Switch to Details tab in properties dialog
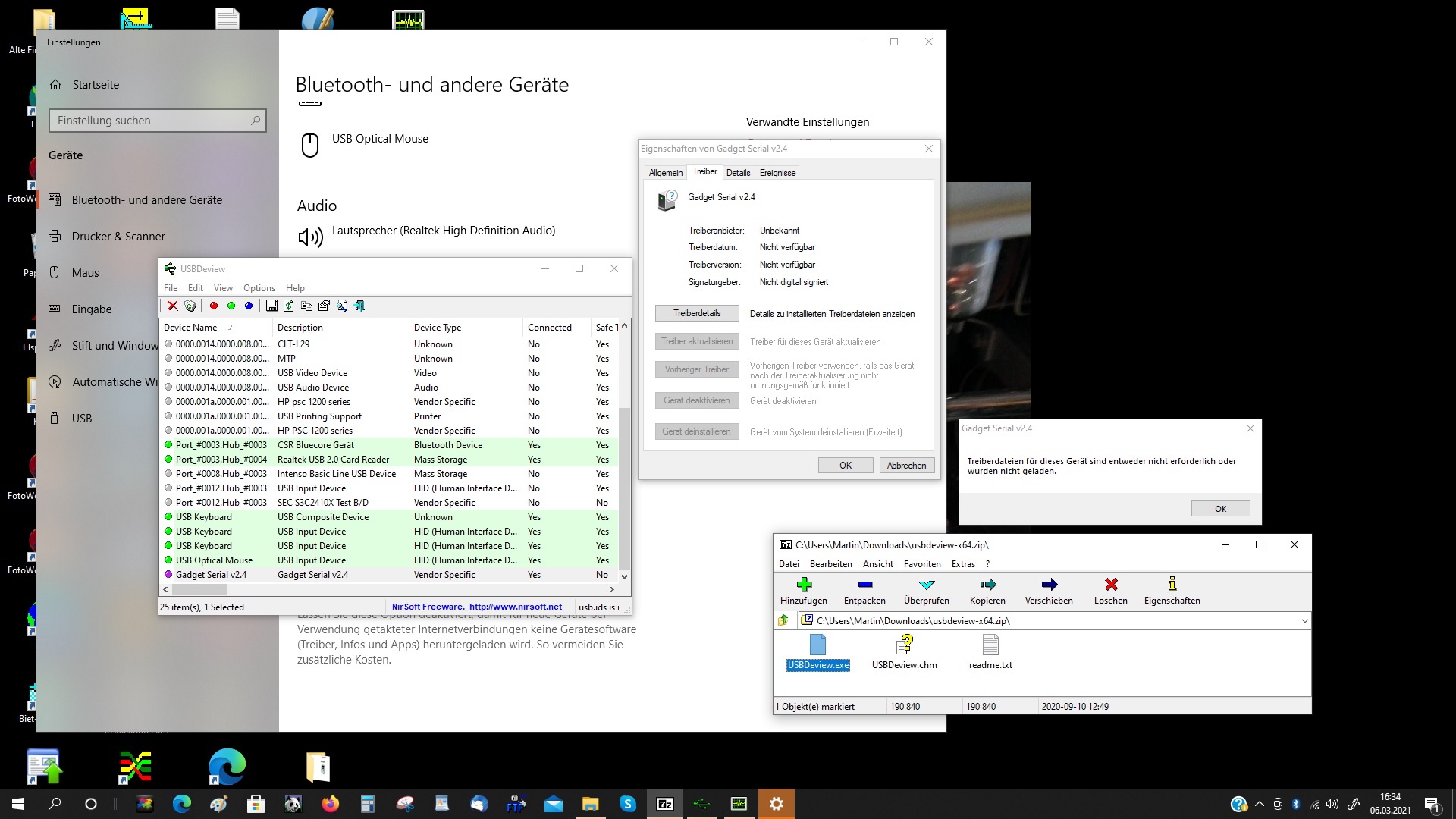The image size is (1456, 819). pos(738,173)
